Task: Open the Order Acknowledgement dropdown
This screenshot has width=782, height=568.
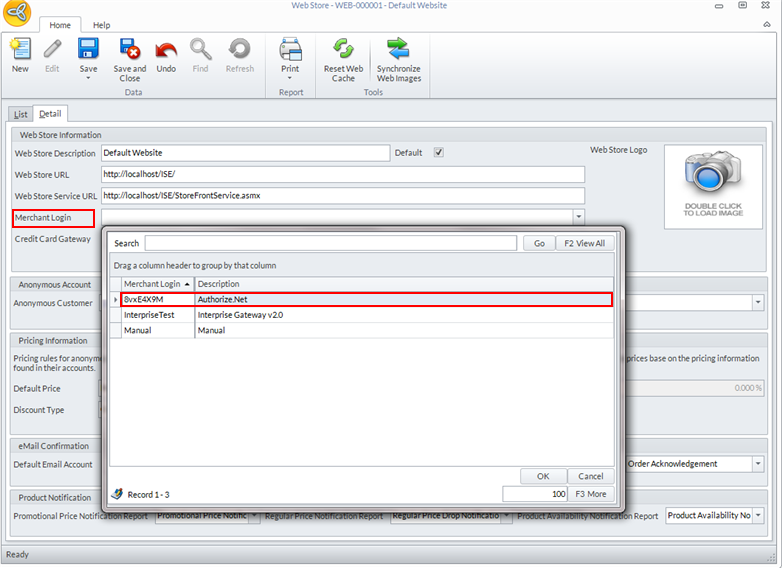Action: click(757, 464)
